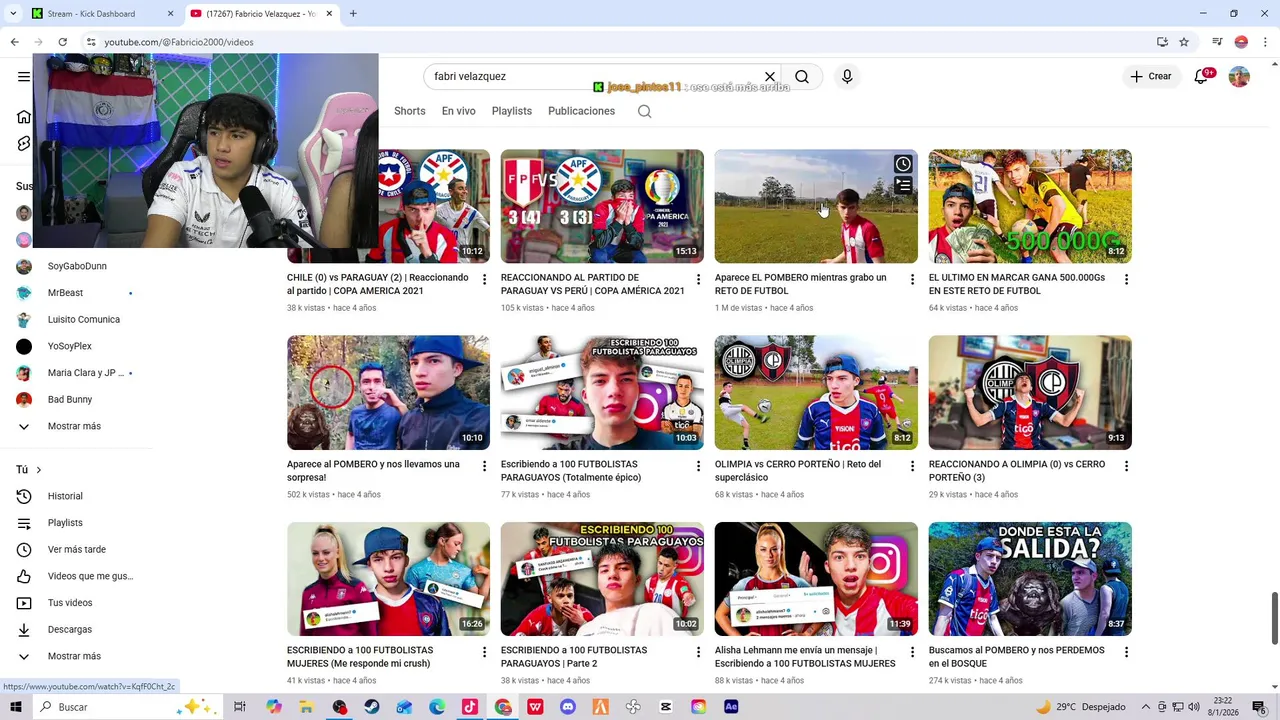Screen dimensions: 1280x720
Task: Clear the search box text
Action: coord(770,77)
